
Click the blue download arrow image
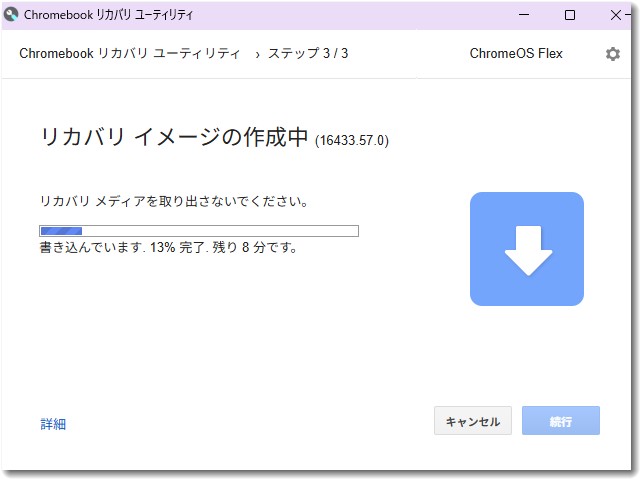pos(527,249)
